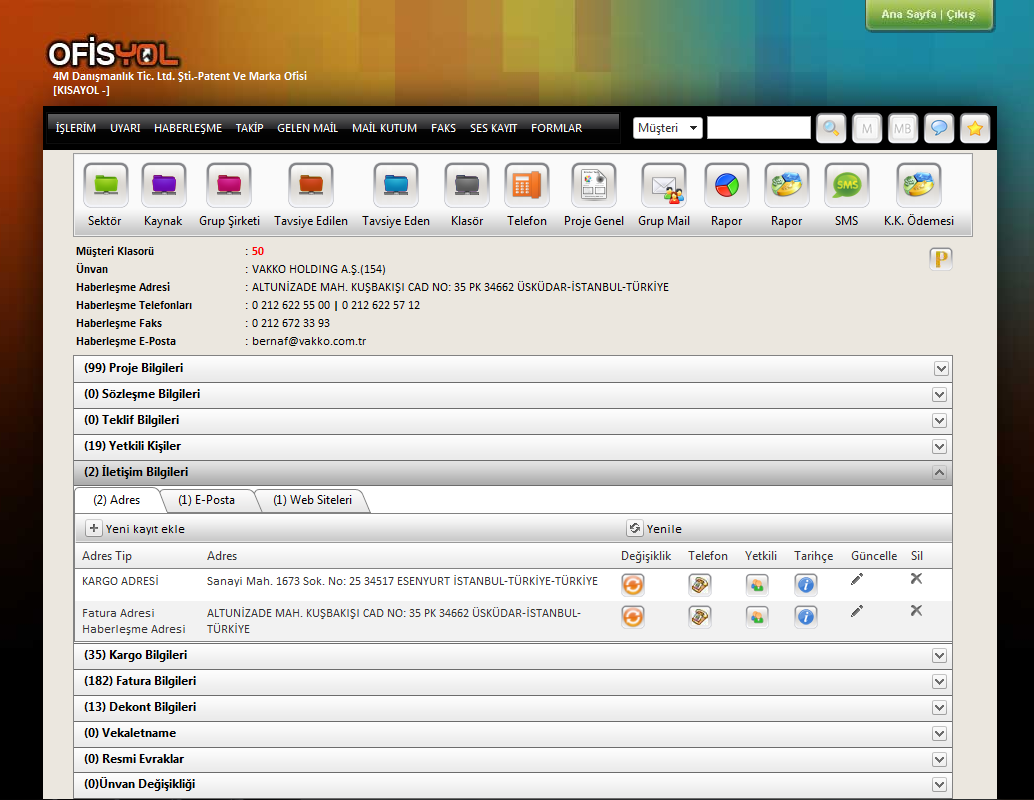
Task: Open the HABERLEŞME menu
Action: (188, 128)
